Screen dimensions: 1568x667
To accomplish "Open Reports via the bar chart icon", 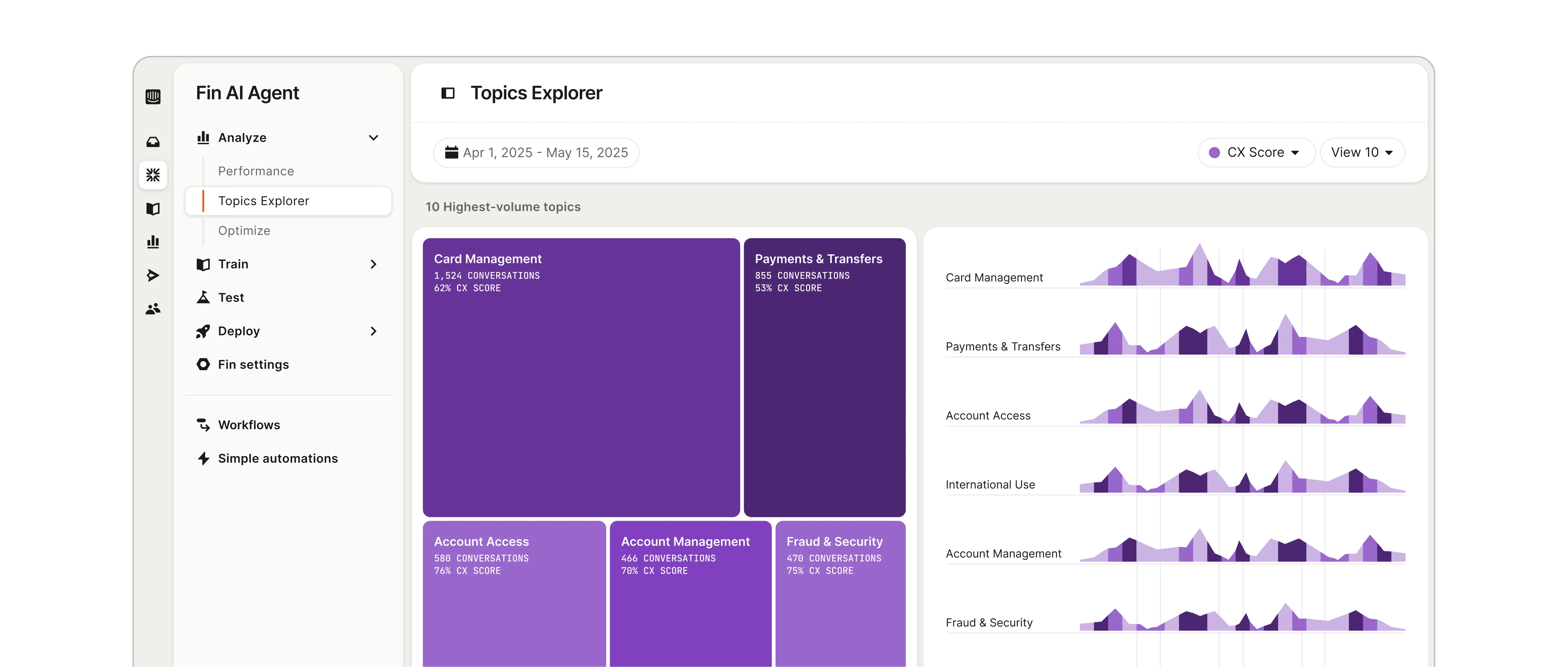I will click(x=153, y=242).
